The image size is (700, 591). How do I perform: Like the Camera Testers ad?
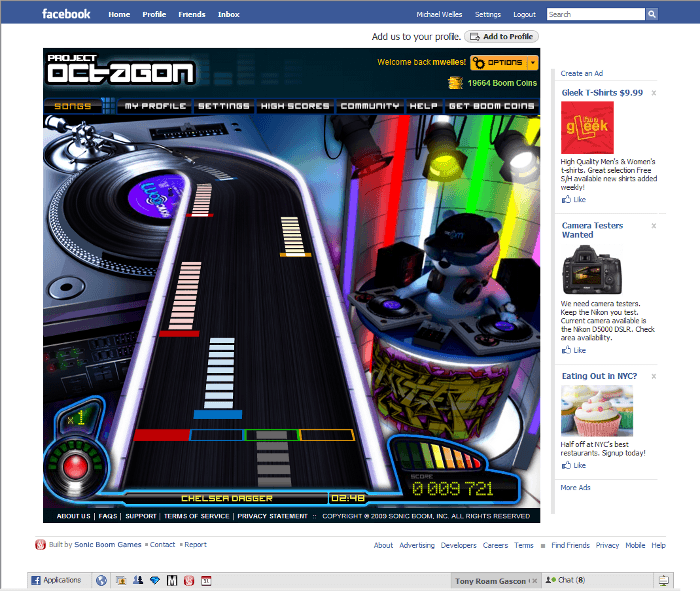pyautogui.click(x=574, y=350)
